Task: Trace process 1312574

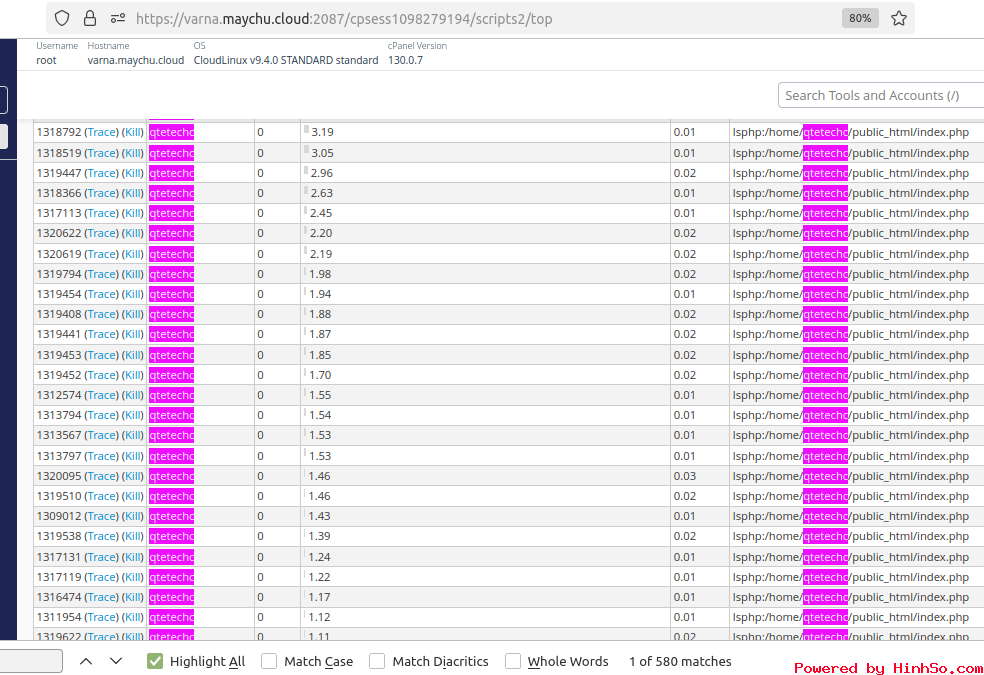Action: [101, 395]
